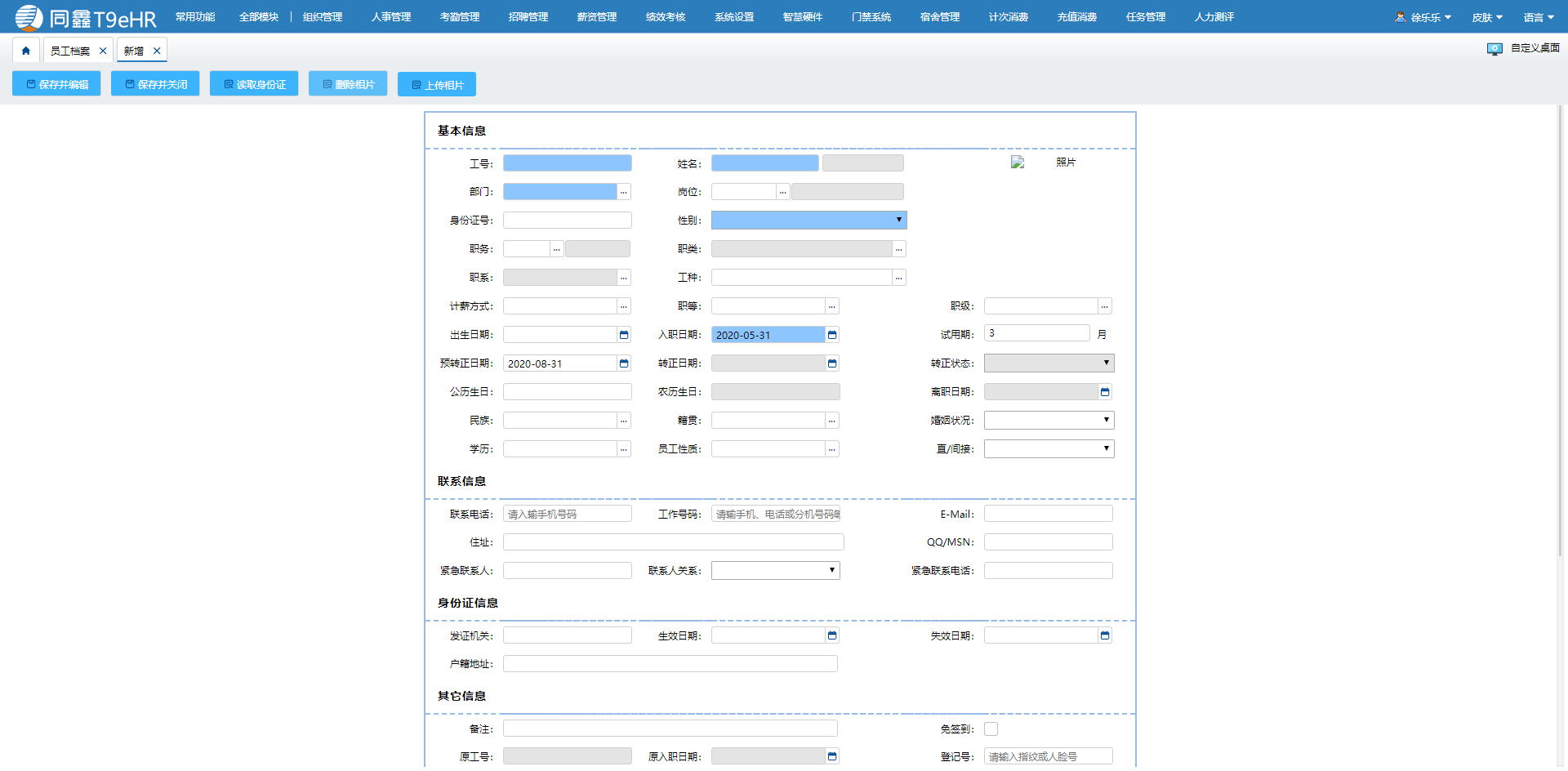The width and height of the screenshot is (1568, 771).
Task: Open the 人事管理 menu
Action: 391,17
